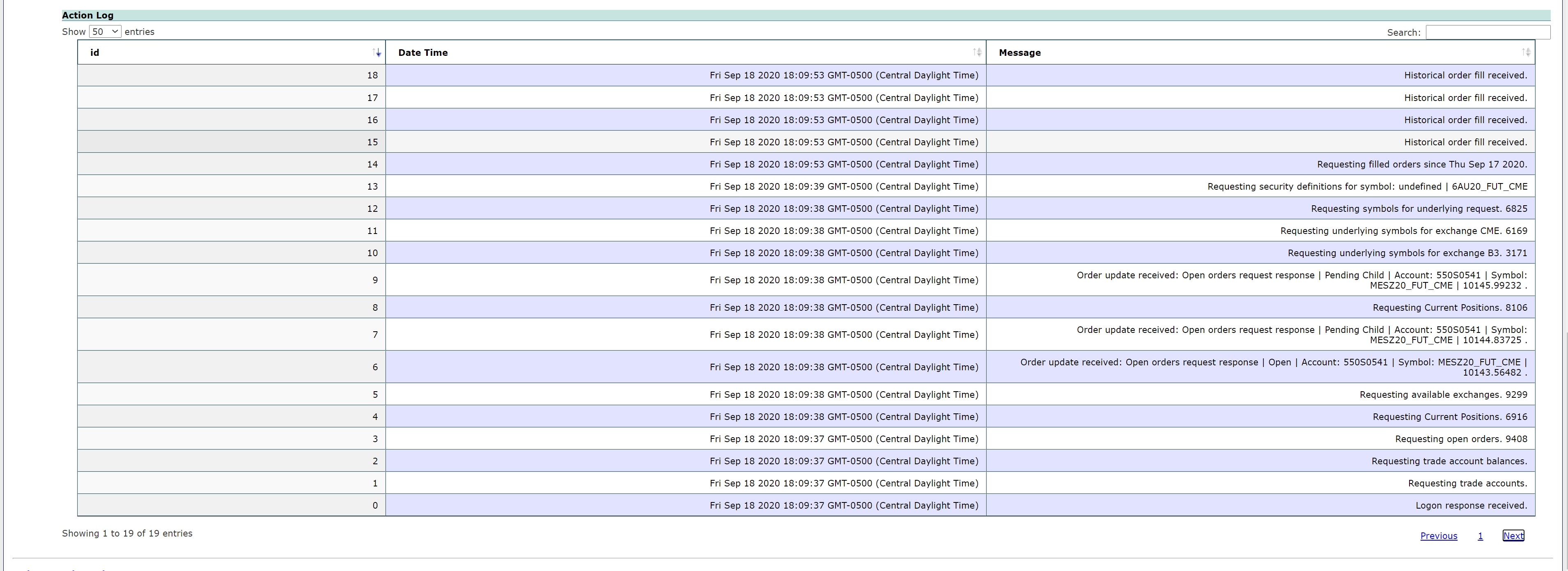This screenshot has height=571, width=1568.
Task: Click the Message column sort icon
Action: 1525,53
